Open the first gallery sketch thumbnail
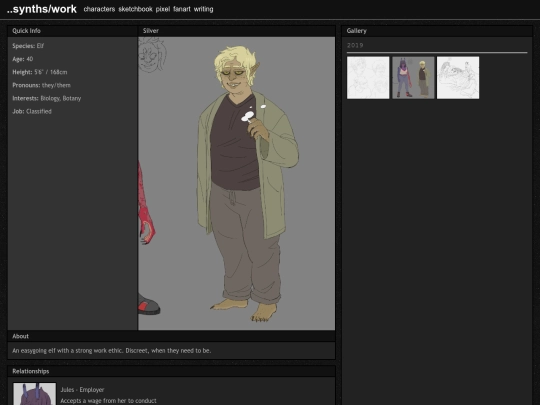 368,77
